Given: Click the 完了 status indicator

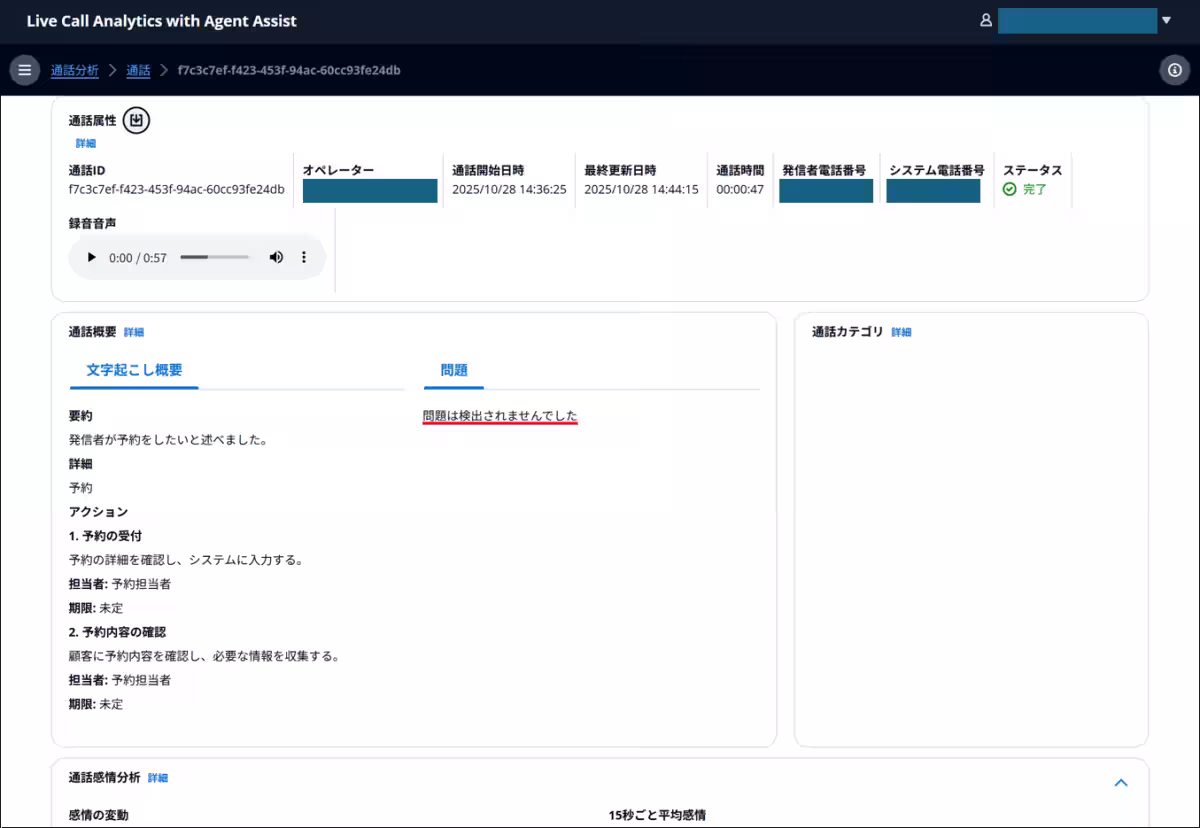Looking at the screenshot, I should click(x=1026, y=189).
